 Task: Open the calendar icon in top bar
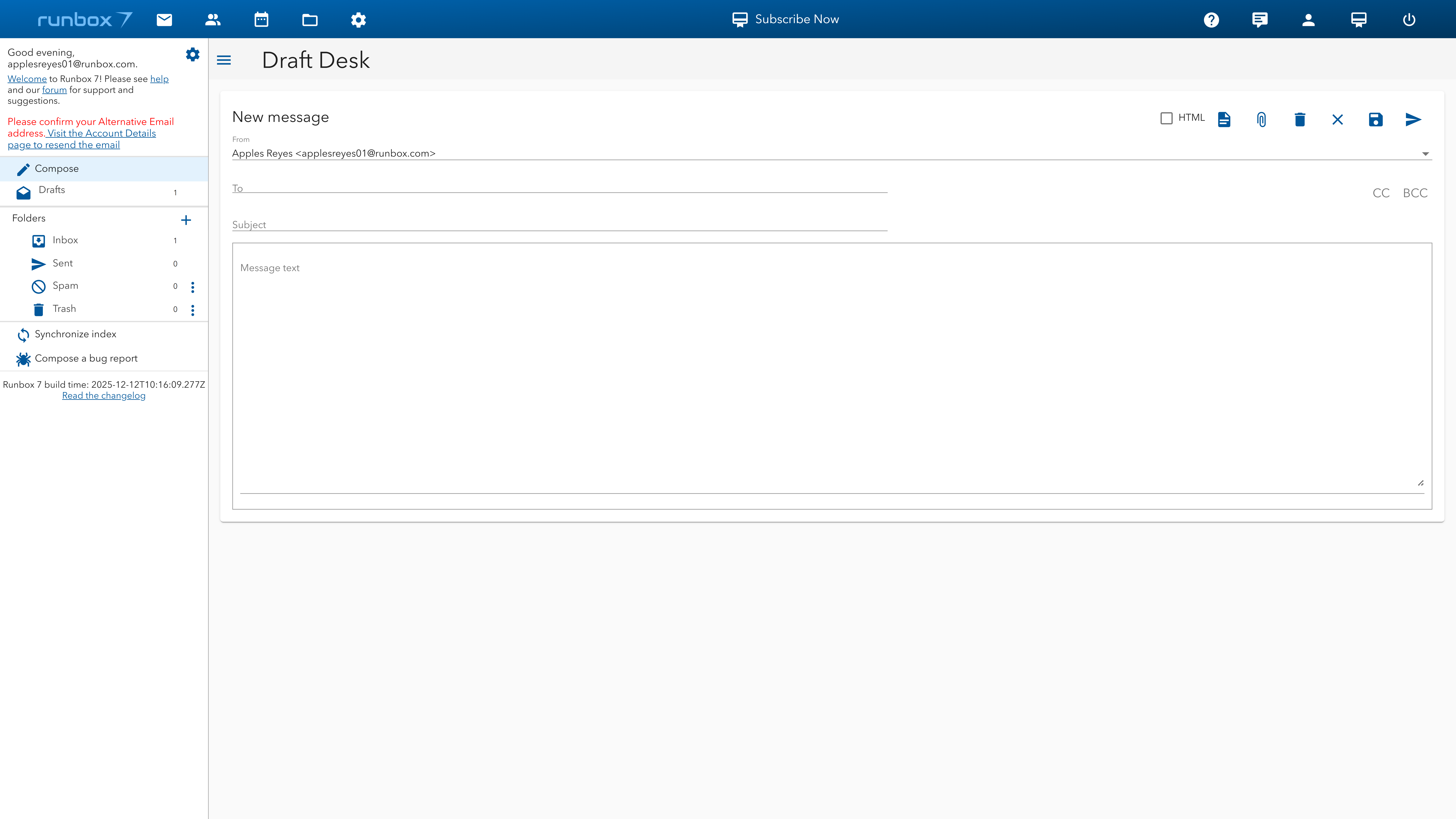coord(261,20)
